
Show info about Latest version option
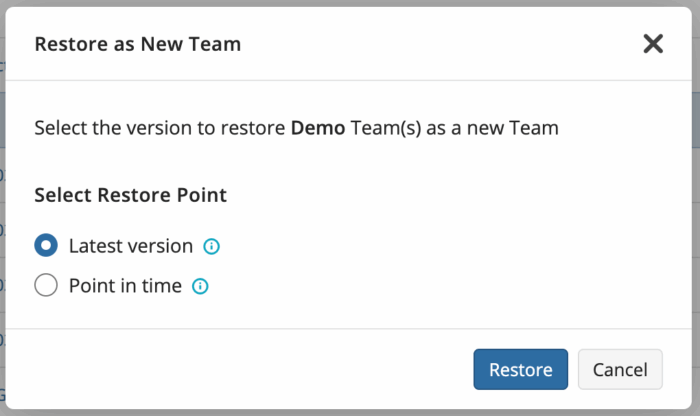[x=211, y=246]
